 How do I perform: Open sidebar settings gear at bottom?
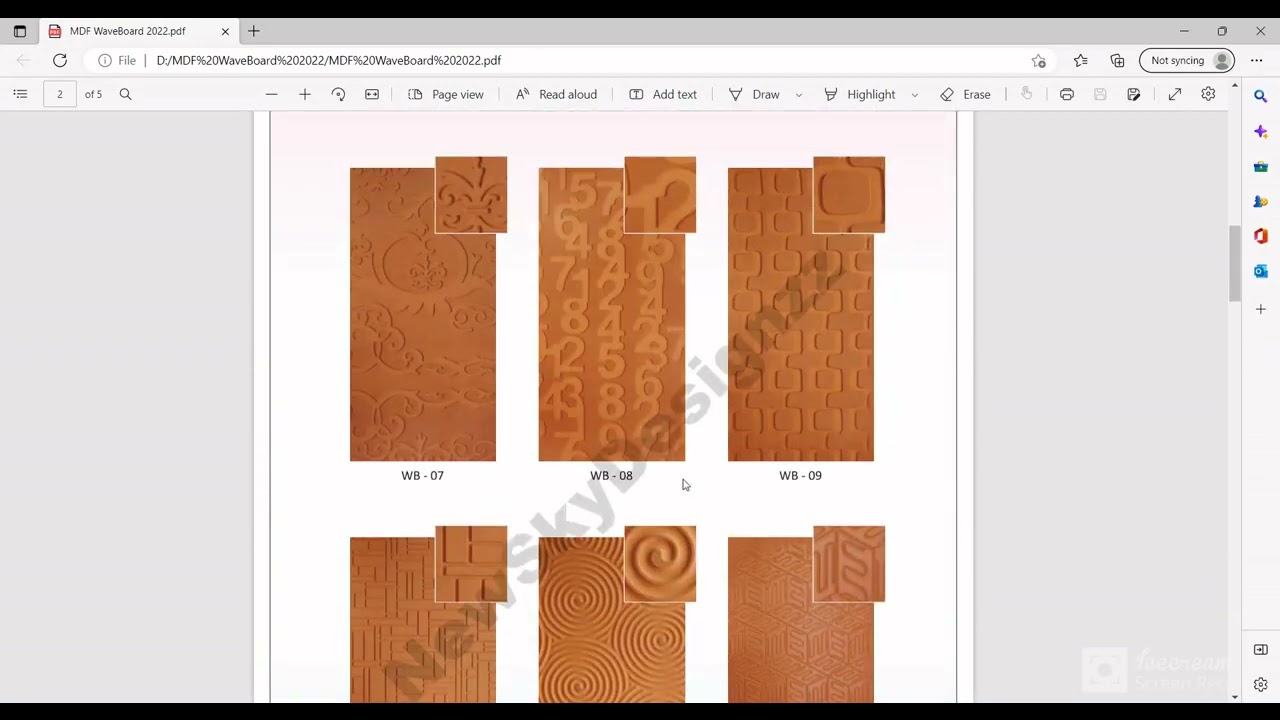[x=1261, y=685]
